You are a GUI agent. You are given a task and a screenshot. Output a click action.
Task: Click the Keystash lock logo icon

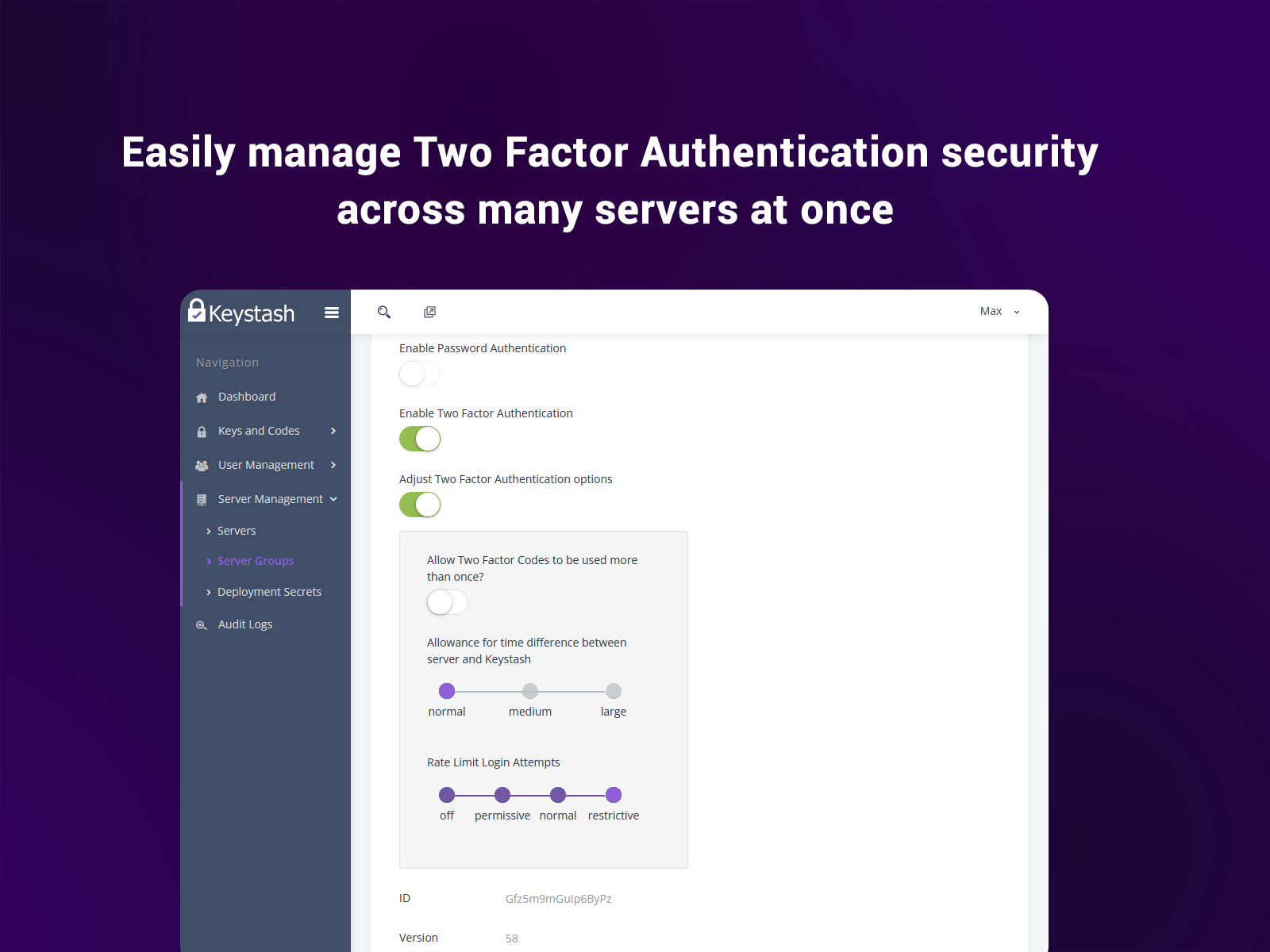[x=198, y=311]
